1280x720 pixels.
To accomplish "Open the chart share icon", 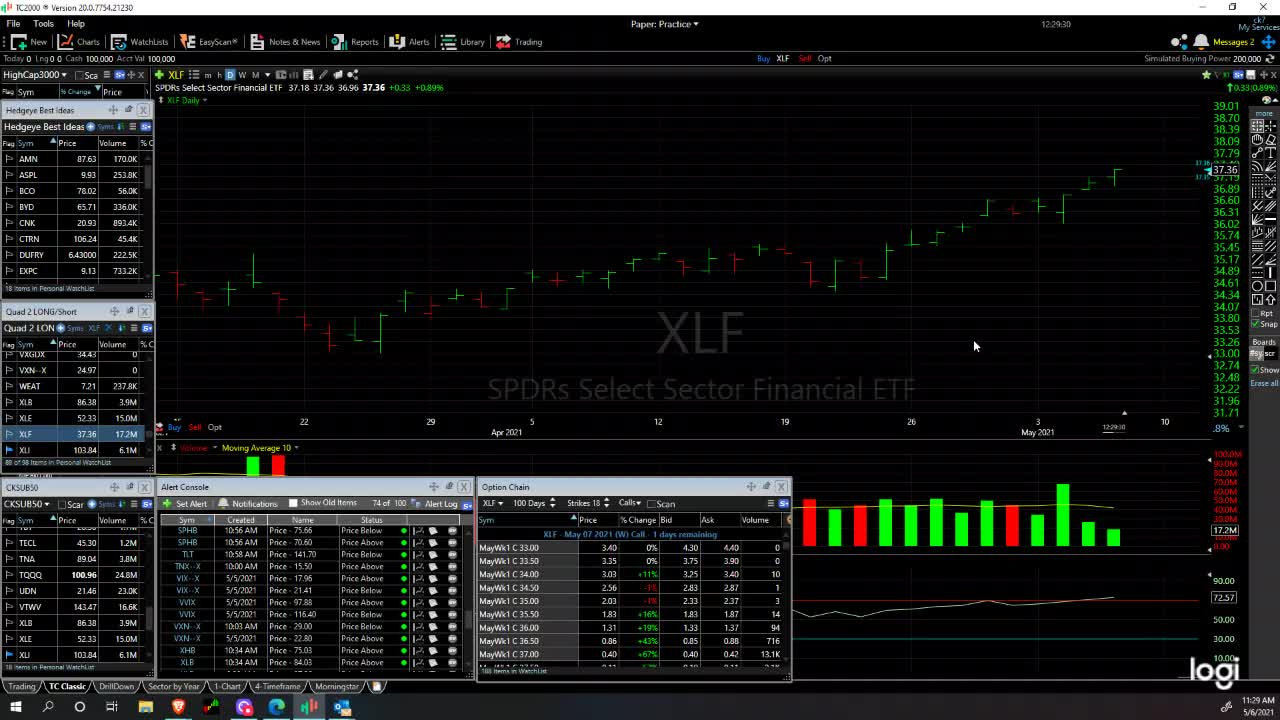I will pyautogui.click(x=352, y=75).
